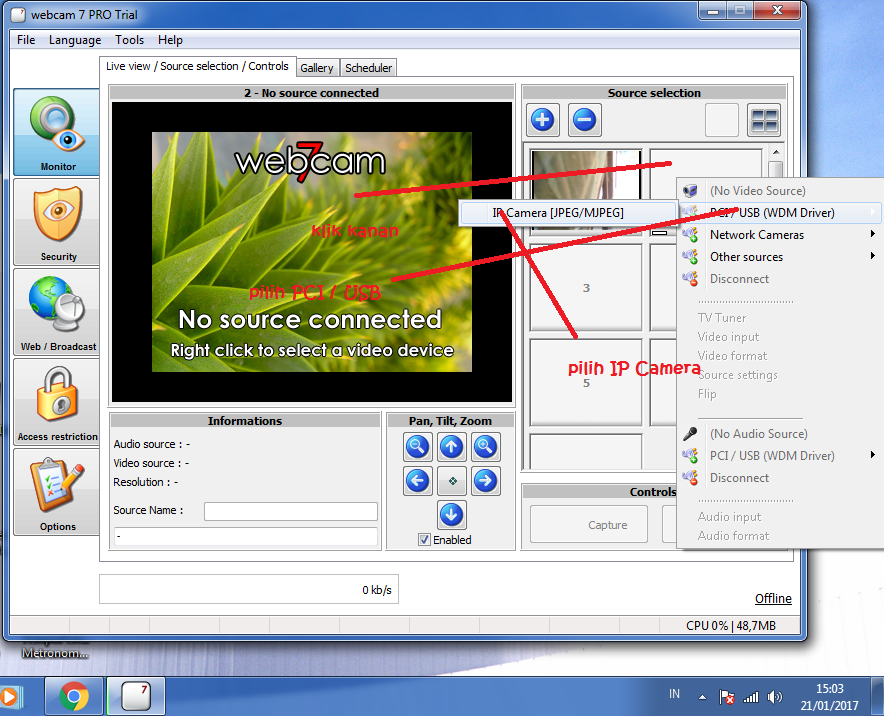Select IP Camera [JPEG/MJPEG] from submenu

(x=568, y=212)
